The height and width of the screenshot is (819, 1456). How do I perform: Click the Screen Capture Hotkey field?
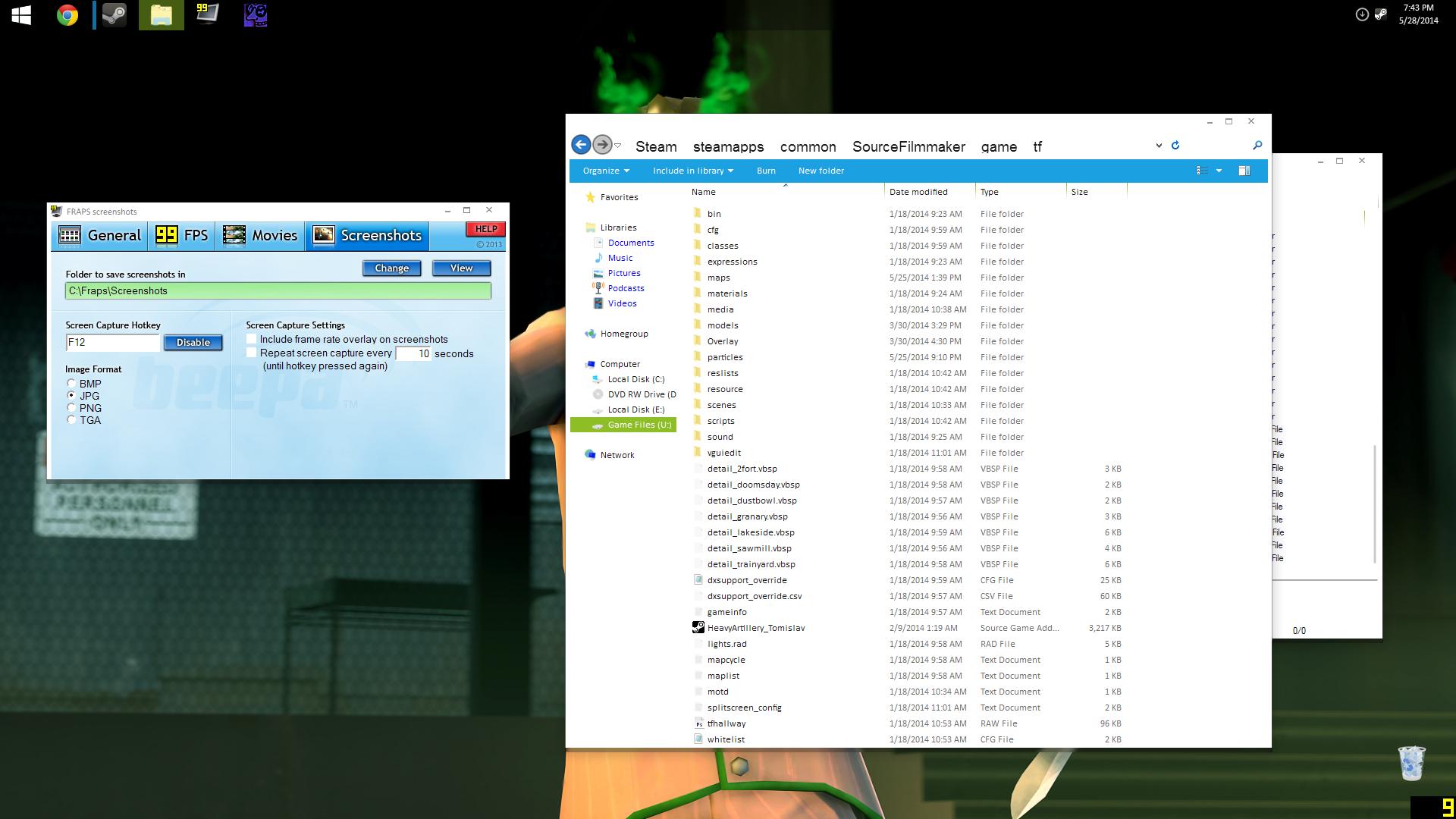coord(113,343)
